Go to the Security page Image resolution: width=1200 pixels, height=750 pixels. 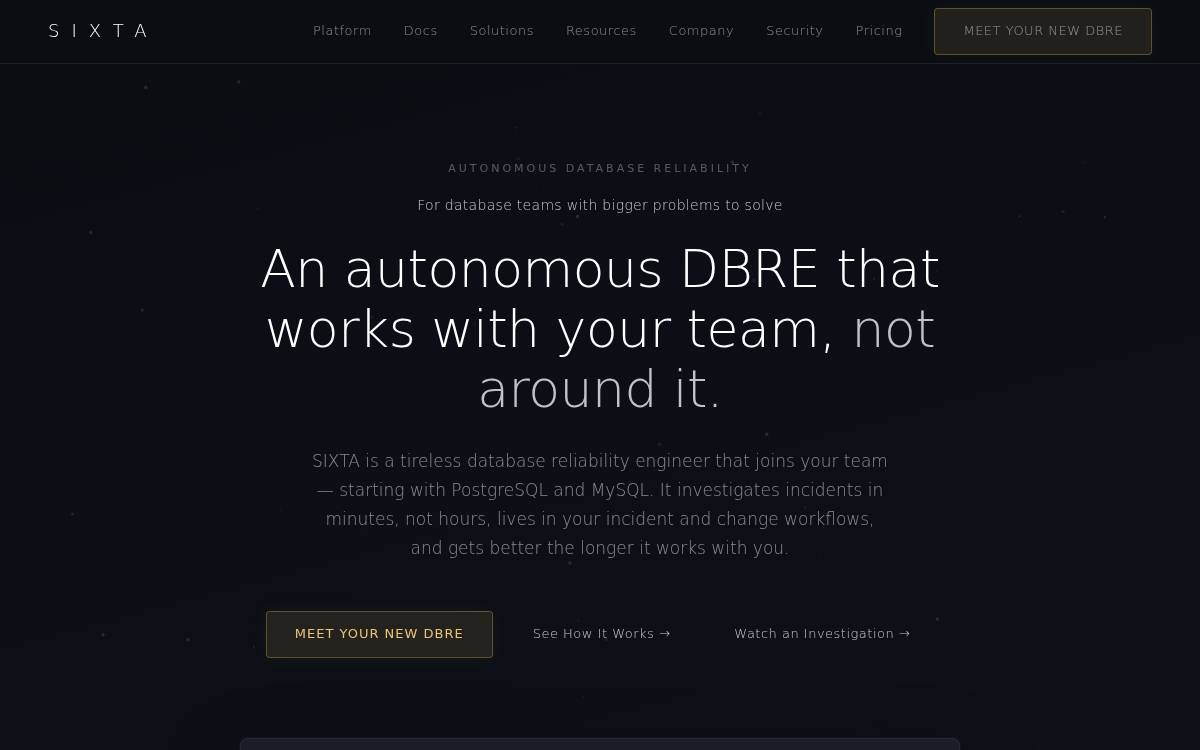tap(795, 31)
